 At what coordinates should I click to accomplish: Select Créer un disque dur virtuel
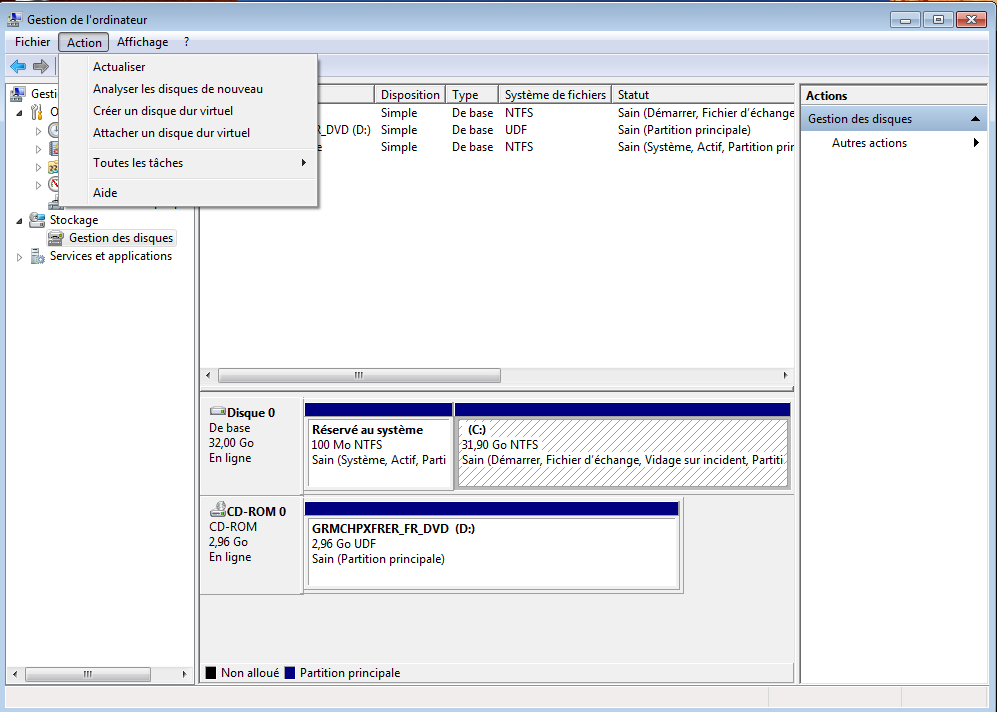[163, 111]
